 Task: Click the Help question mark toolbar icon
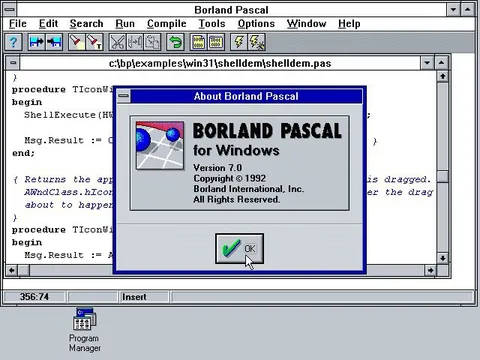click(13, 42)
